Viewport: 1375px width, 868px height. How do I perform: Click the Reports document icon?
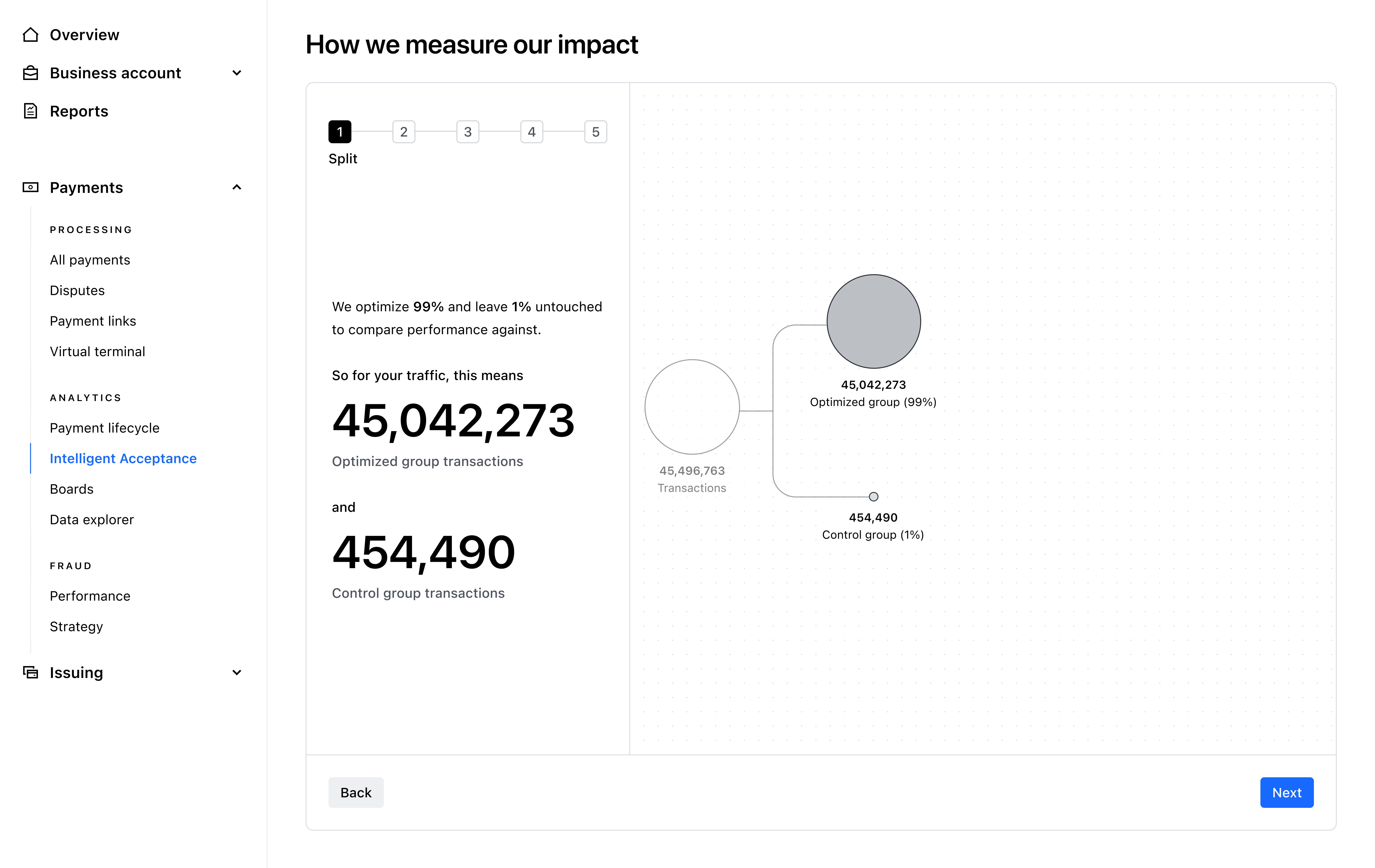(30, 111)
